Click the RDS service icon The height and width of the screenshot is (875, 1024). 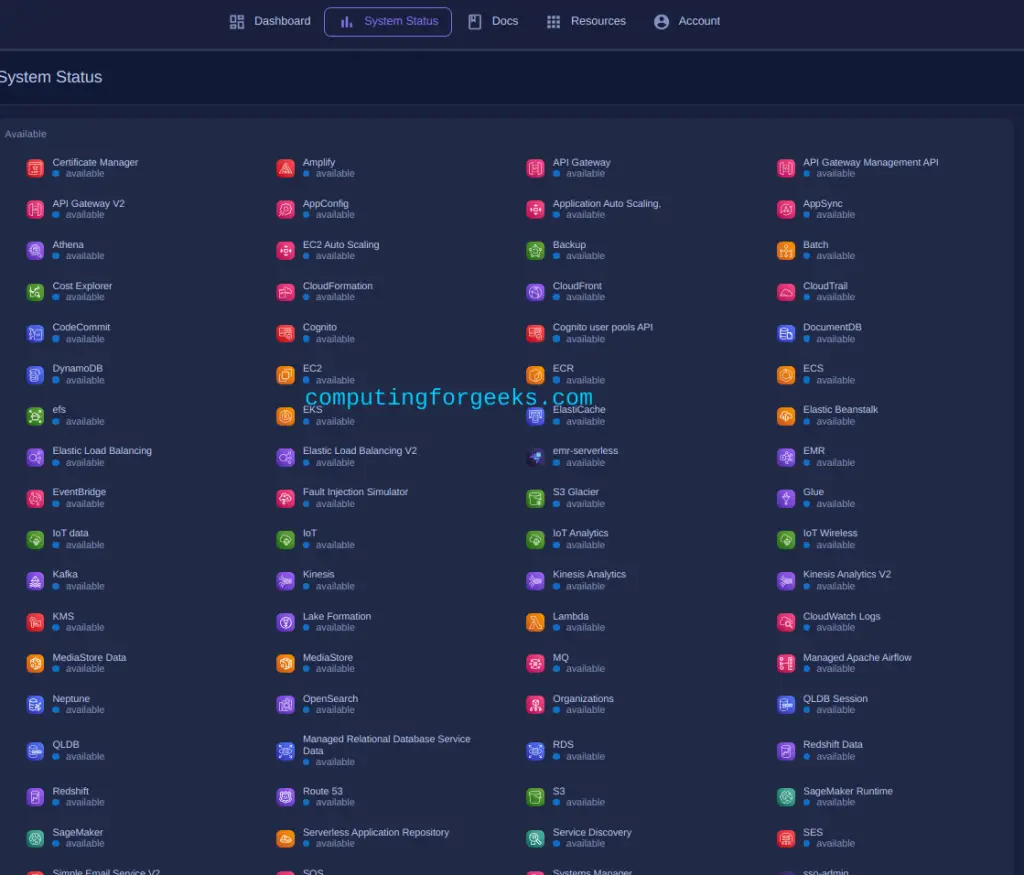[x=536, y=751]
